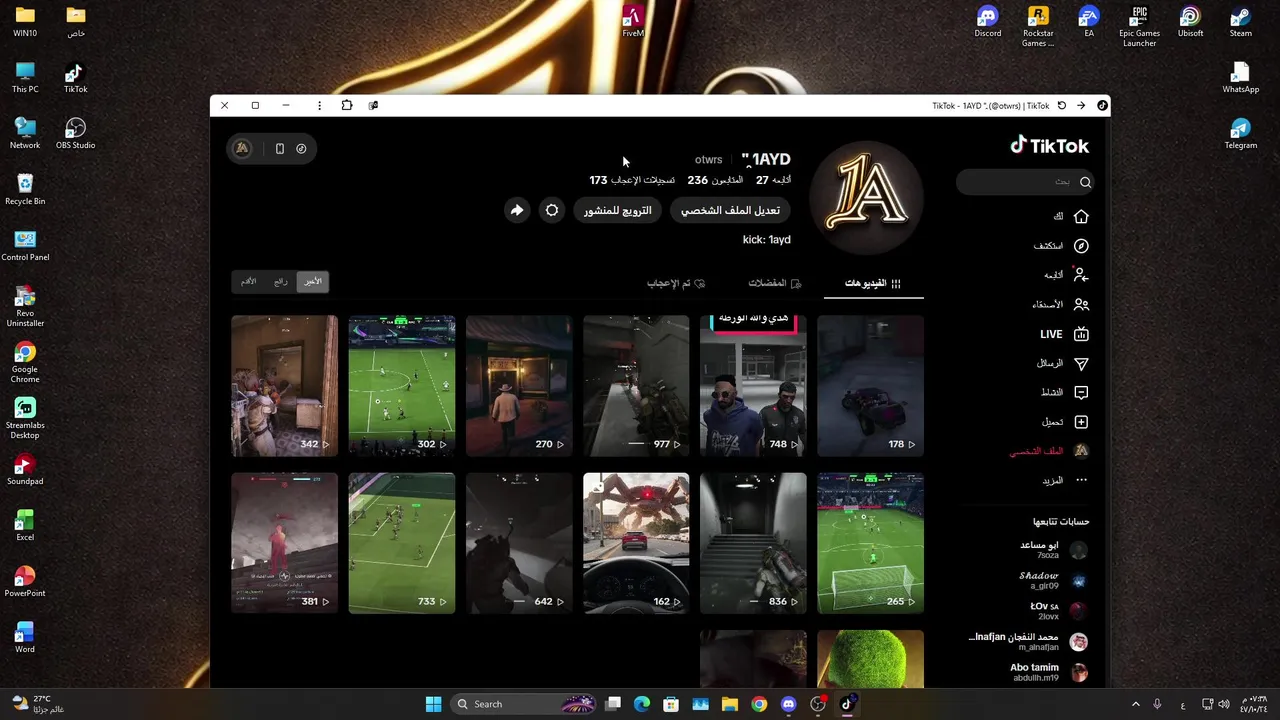
Task: Open Discord desktop shortcut
Action: point(988,22)
